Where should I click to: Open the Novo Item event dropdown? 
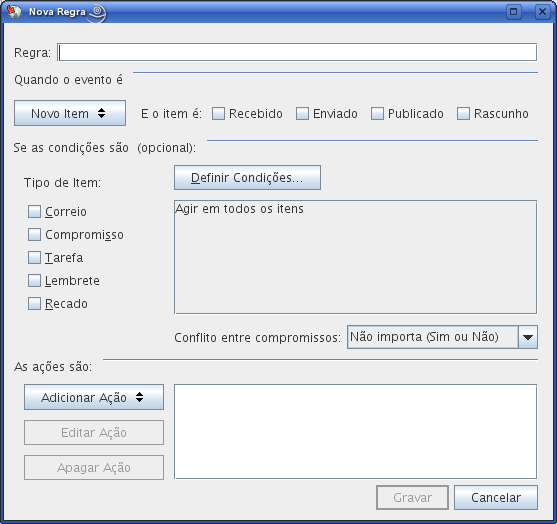tap(70, 113)
